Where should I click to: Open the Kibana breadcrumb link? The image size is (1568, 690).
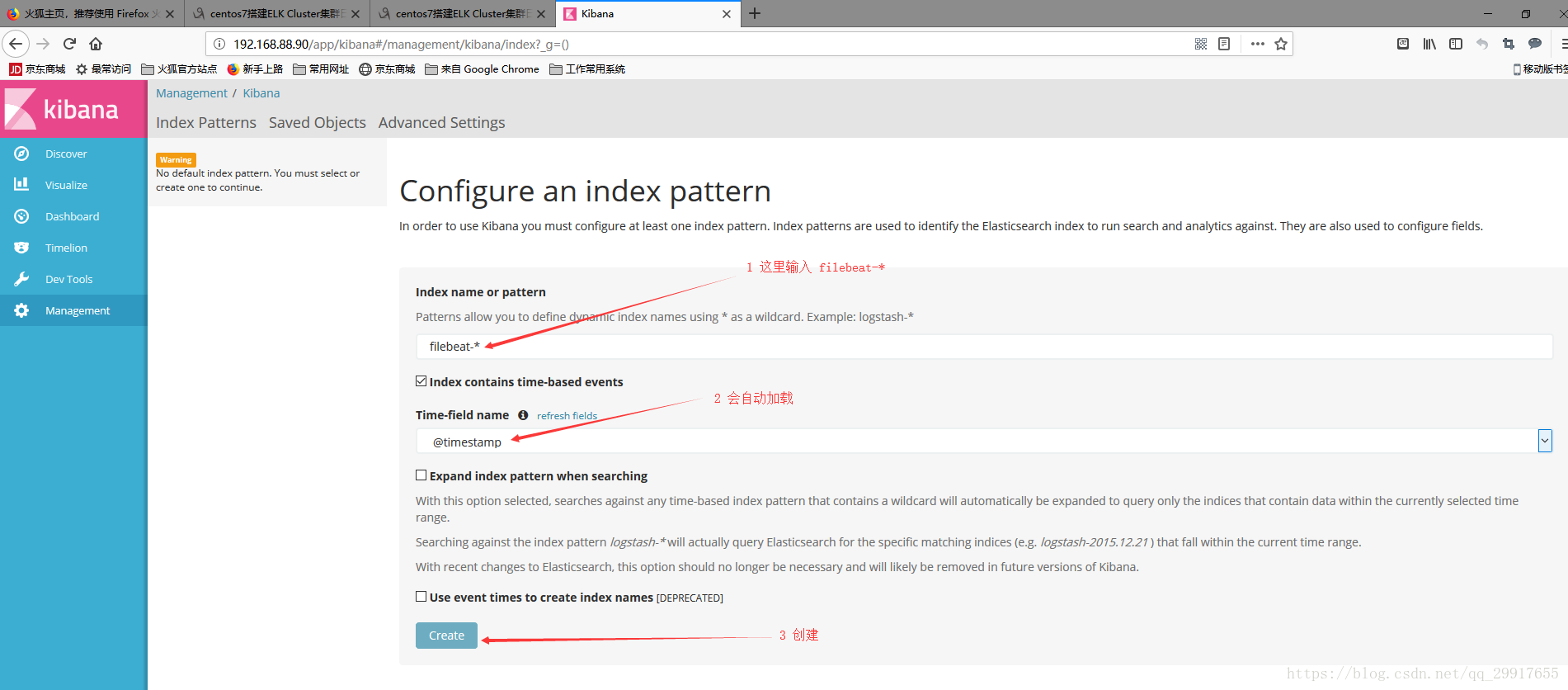(x=261, y=93)
